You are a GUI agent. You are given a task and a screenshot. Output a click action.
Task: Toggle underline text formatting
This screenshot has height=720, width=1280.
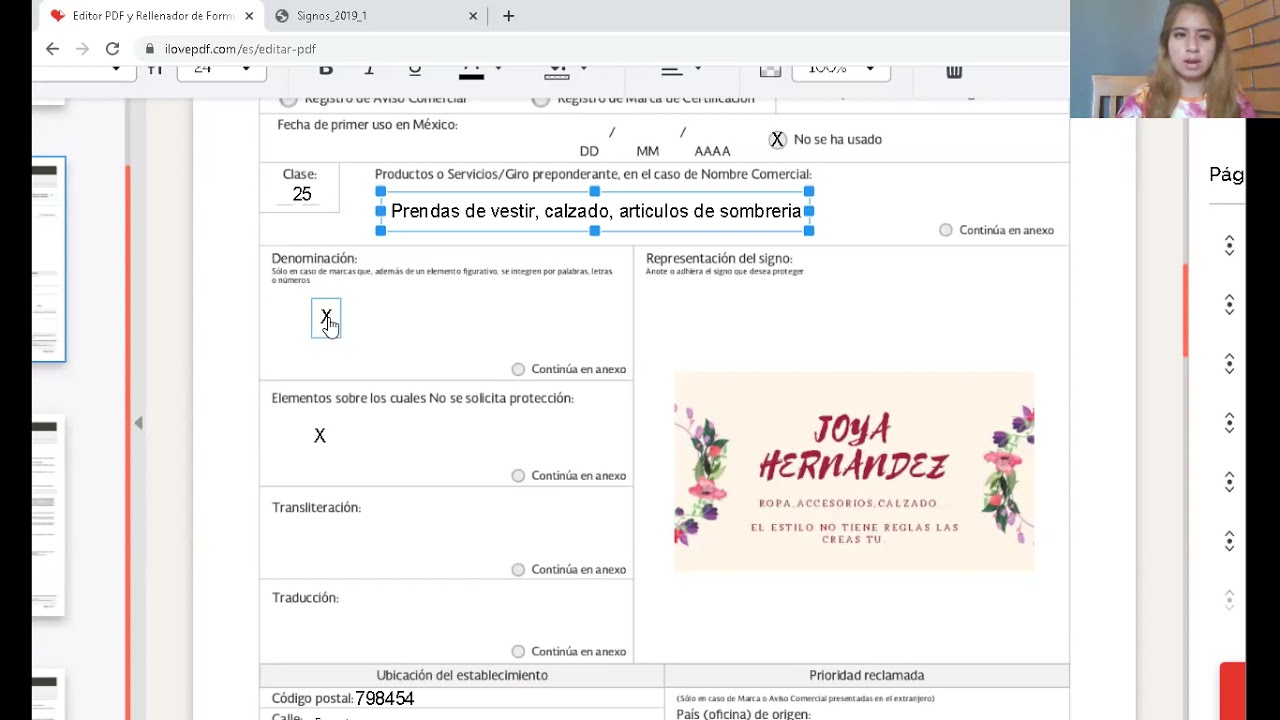tap(414, 69)
